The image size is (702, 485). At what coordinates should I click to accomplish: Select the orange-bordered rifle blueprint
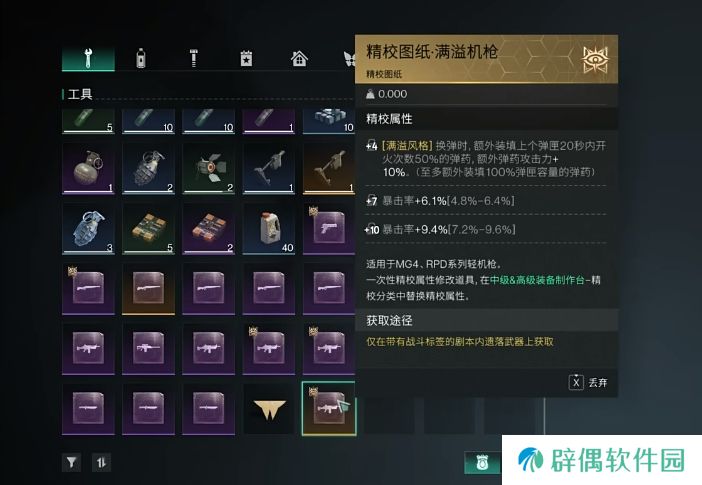pyautogui.click(x=148, y=289)
